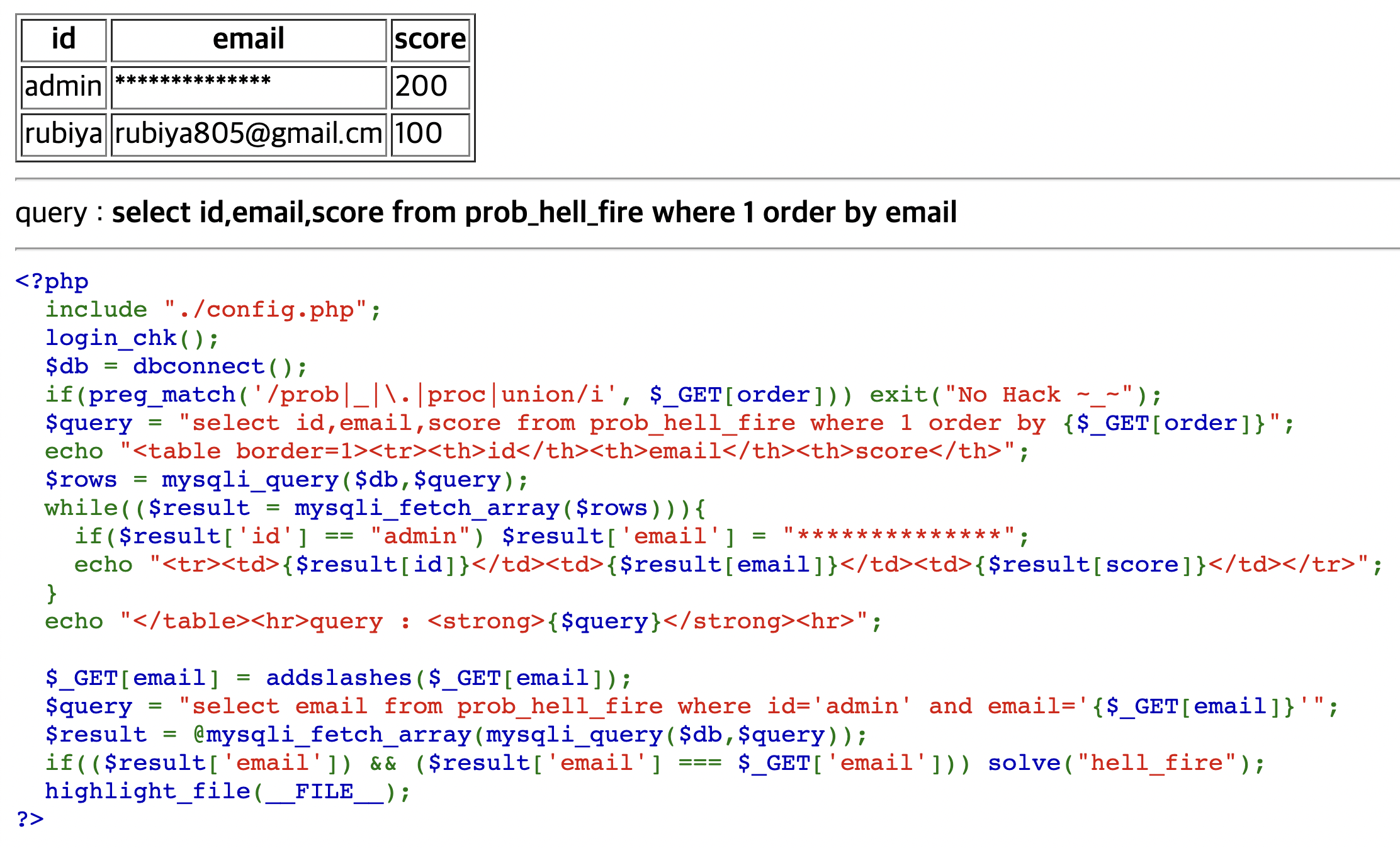Click the id column header
The image size is (1400, 848).
click(x=64, y=40)
